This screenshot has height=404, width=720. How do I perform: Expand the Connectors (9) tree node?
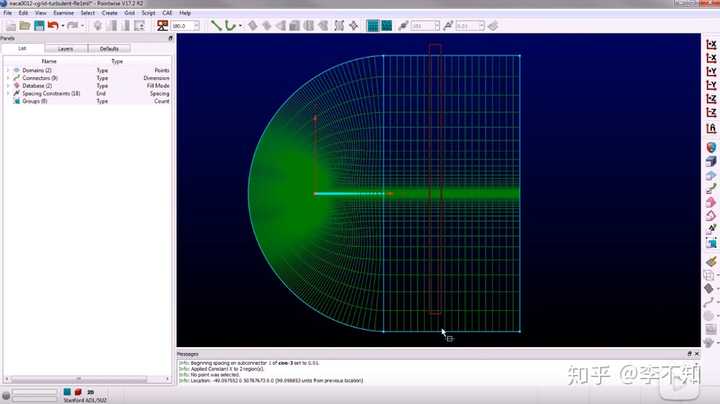click(x=8, y=78)
